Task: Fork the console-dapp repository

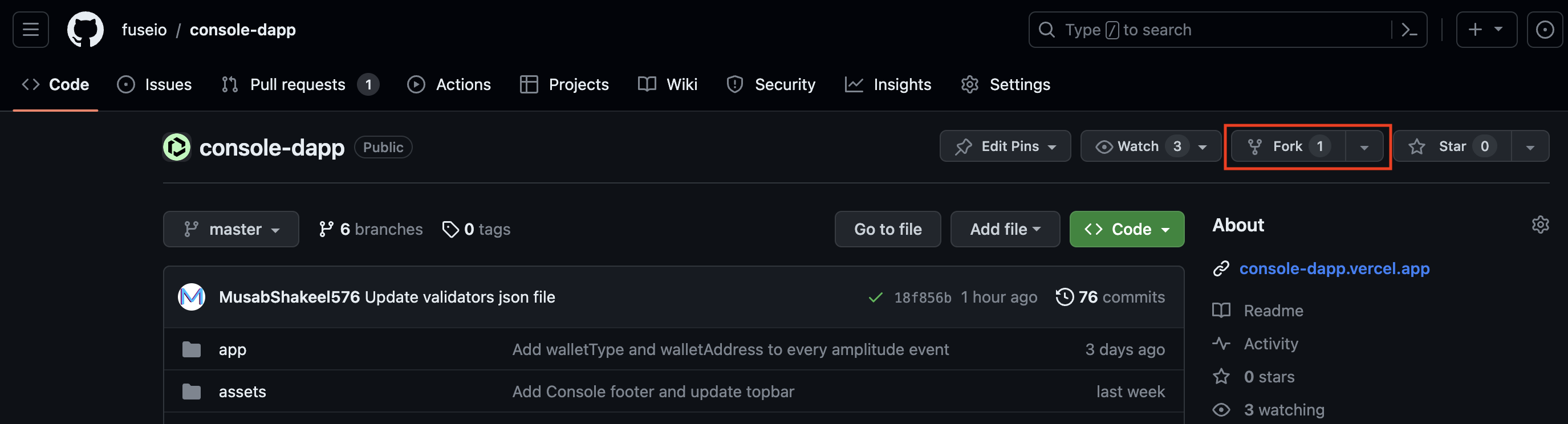Action: [1287, 146]
